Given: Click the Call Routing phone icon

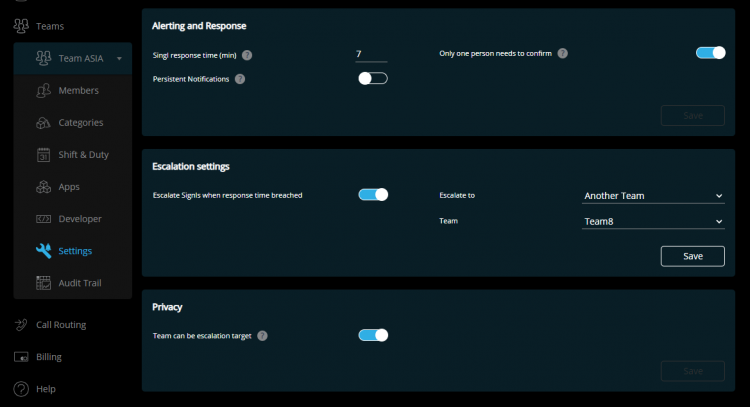Looking at the screenshot, I should coord(21,325).
